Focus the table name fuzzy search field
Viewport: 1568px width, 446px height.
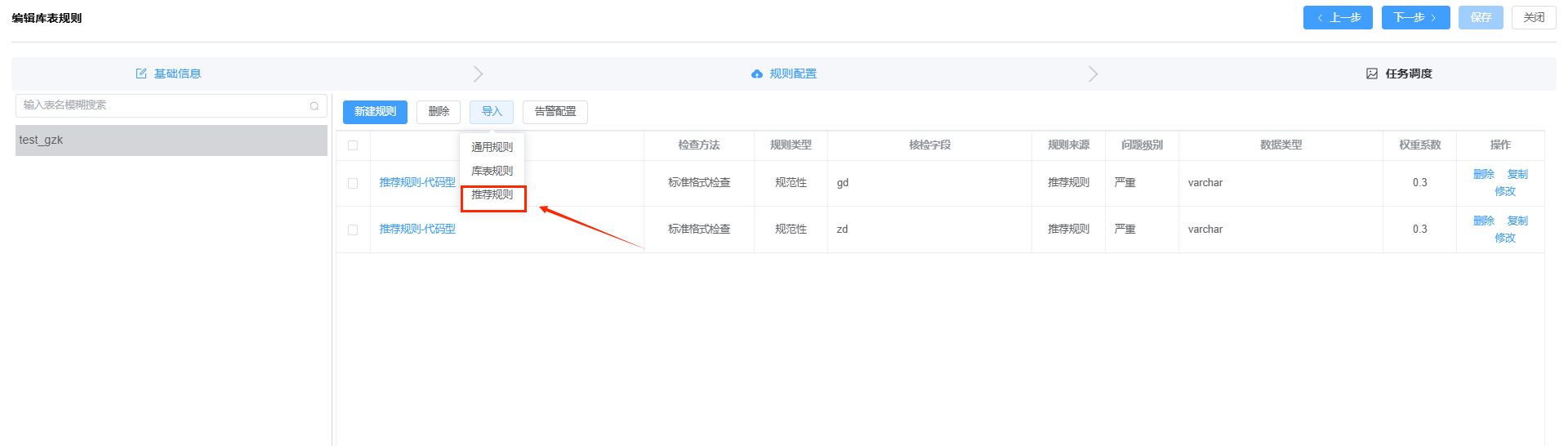[163, 105]
